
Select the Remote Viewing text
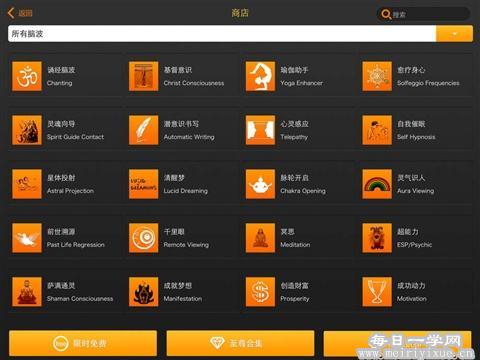[x=186, y=245]
